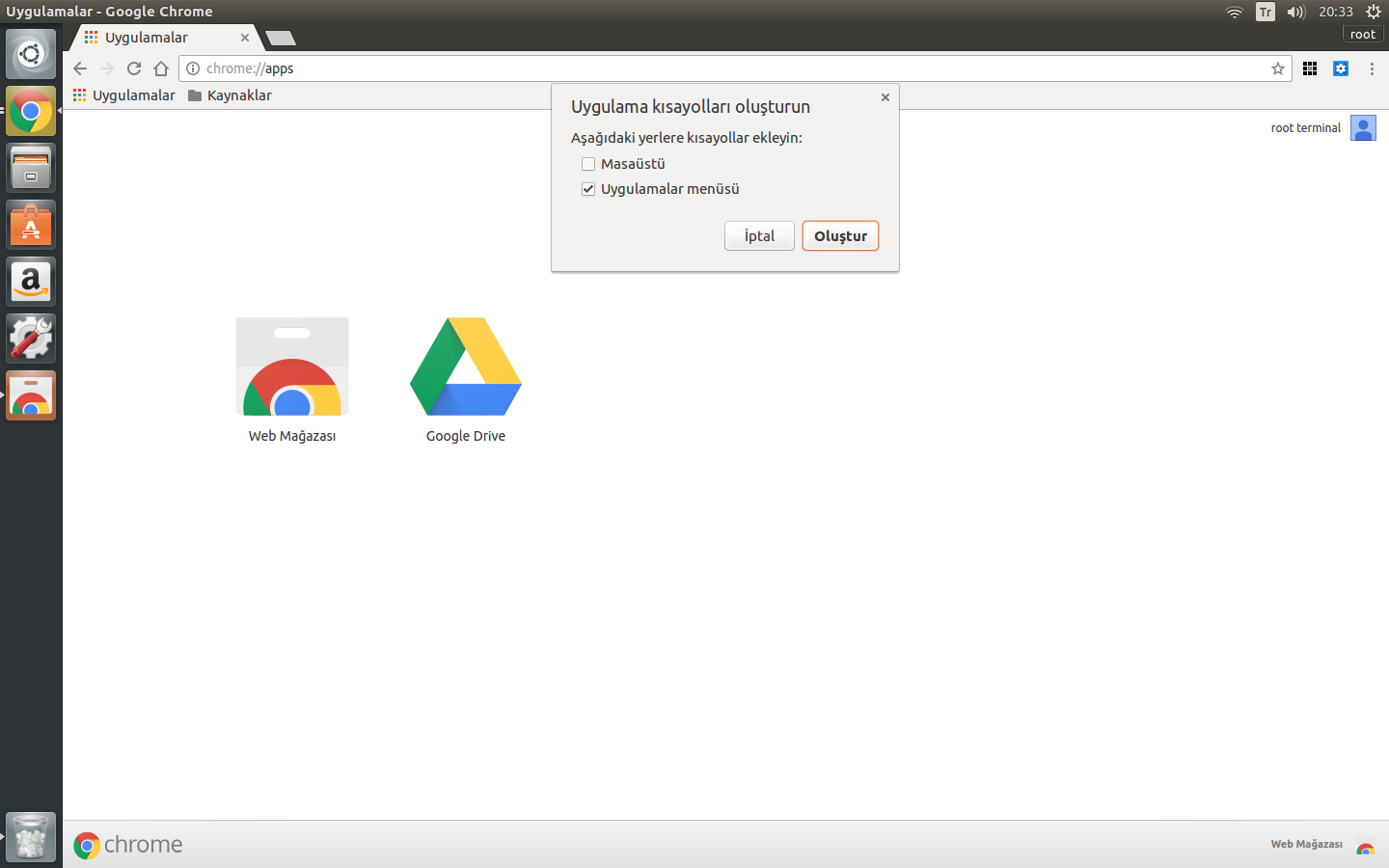Open the system session gear menu
Screen dimensions: 1389x868
pos(1374,12)
